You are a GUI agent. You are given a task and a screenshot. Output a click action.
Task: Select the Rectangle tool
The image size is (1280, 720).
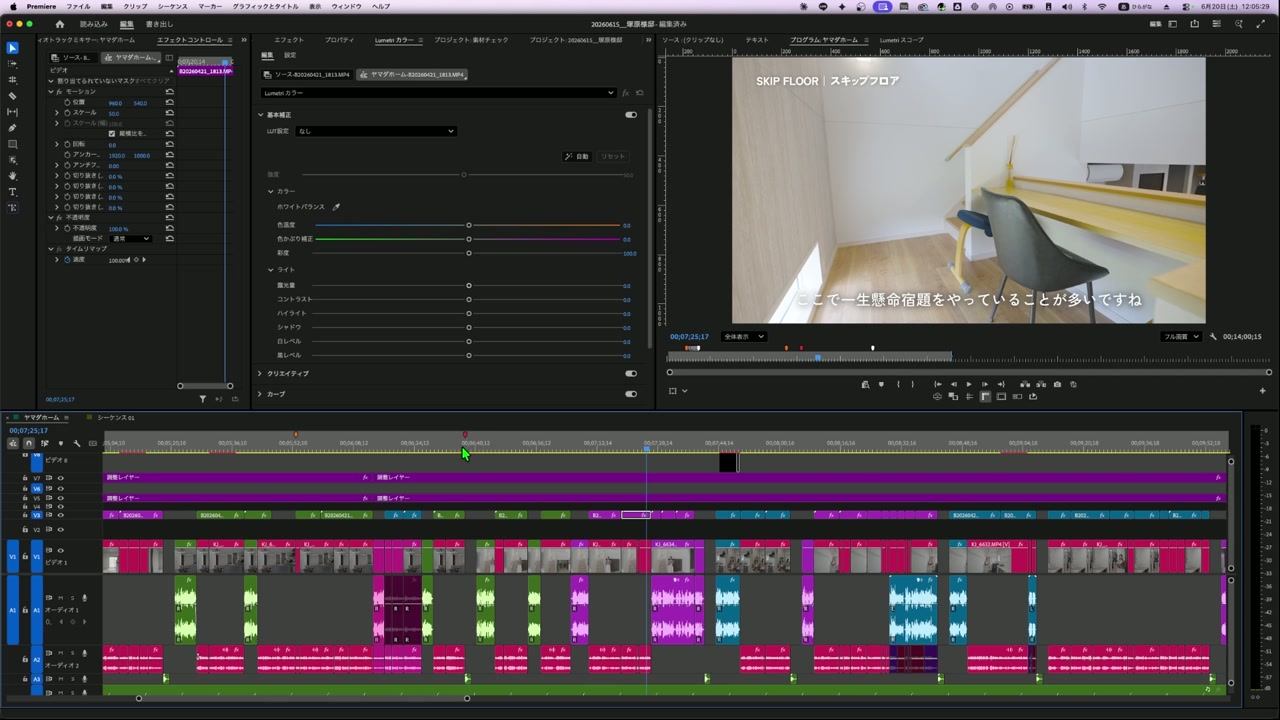tap(13, 144)
